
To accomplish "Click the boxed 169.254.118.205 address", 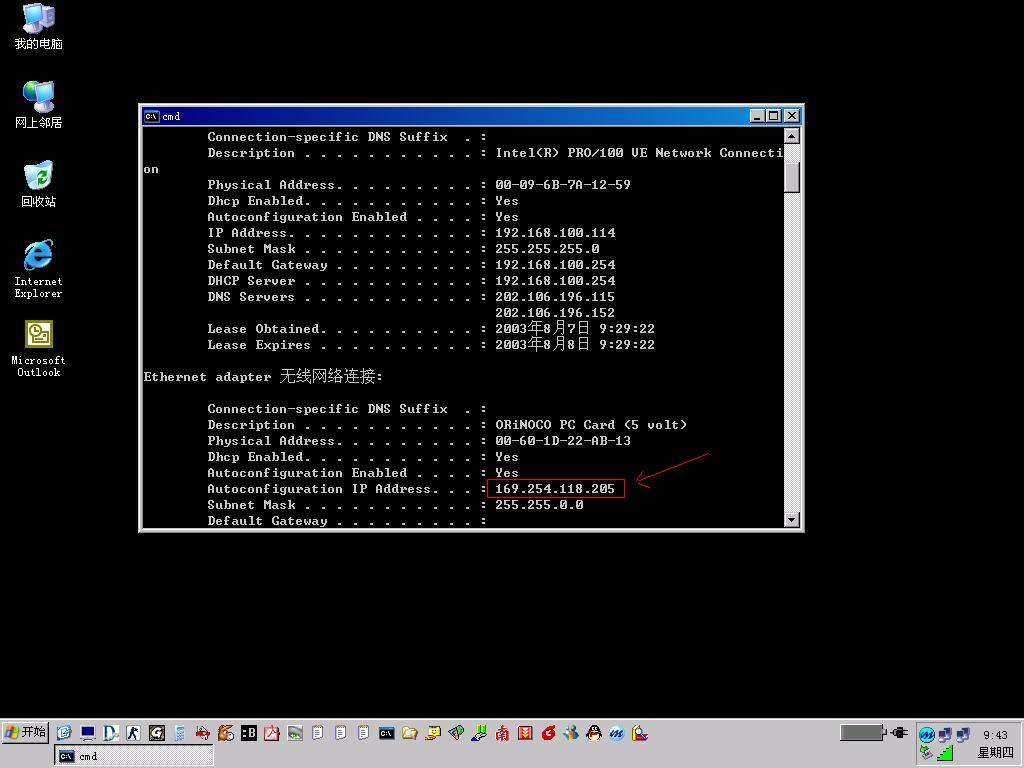I will tap(555, 488).
